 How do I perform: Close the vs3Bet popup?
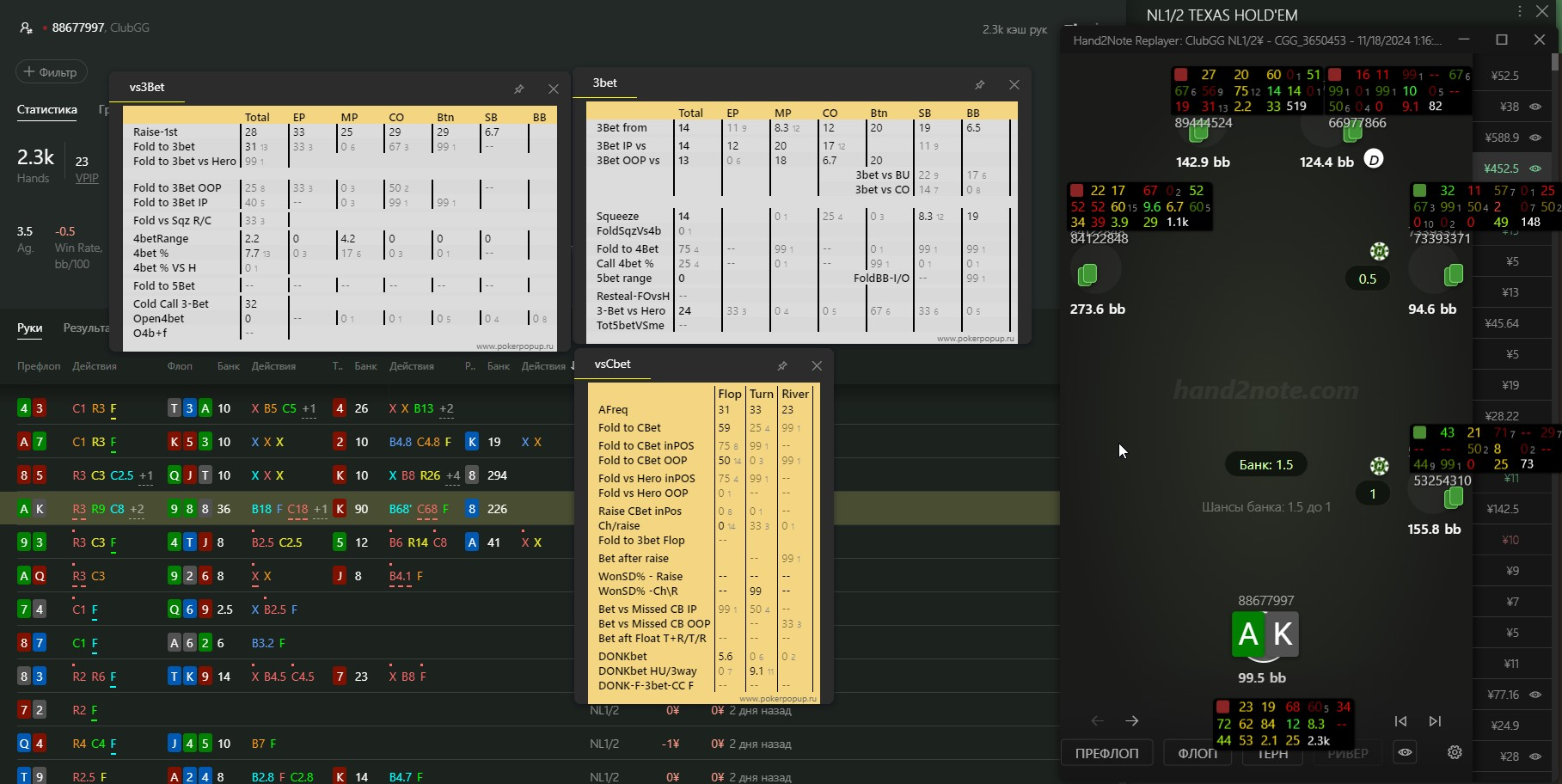click(x=554, y=89)
